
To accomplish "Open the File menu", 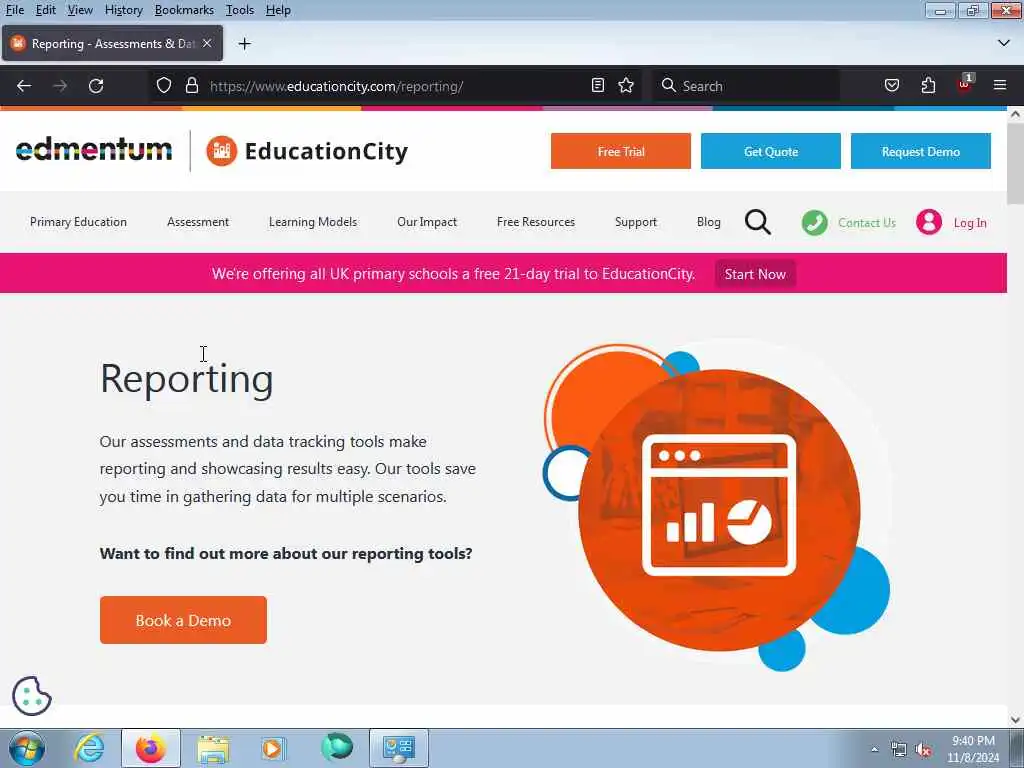I will pyautogui.click(x=14, y=10).
